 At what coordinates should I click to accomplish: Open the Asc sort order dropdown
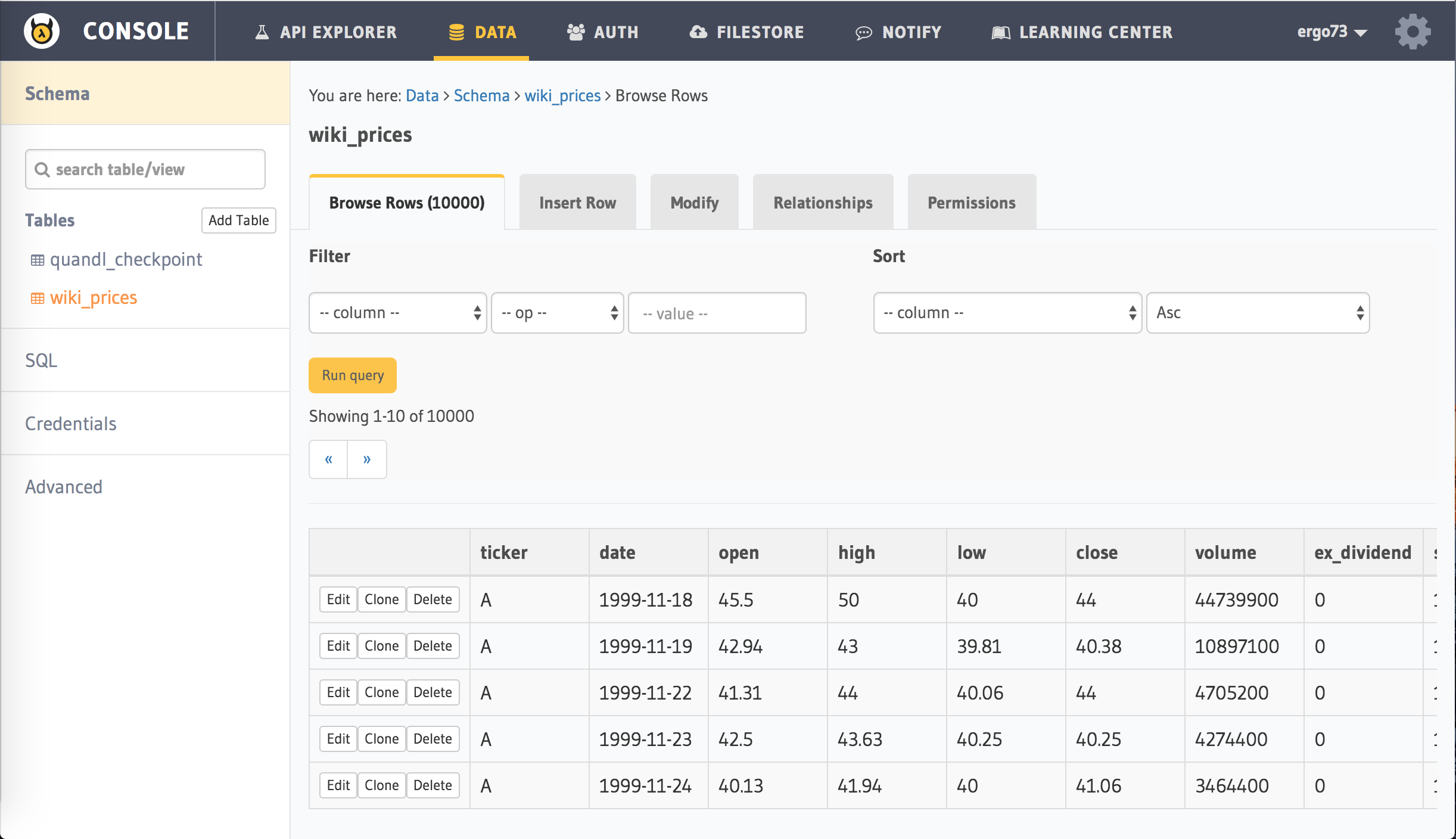click(1258, 313)
